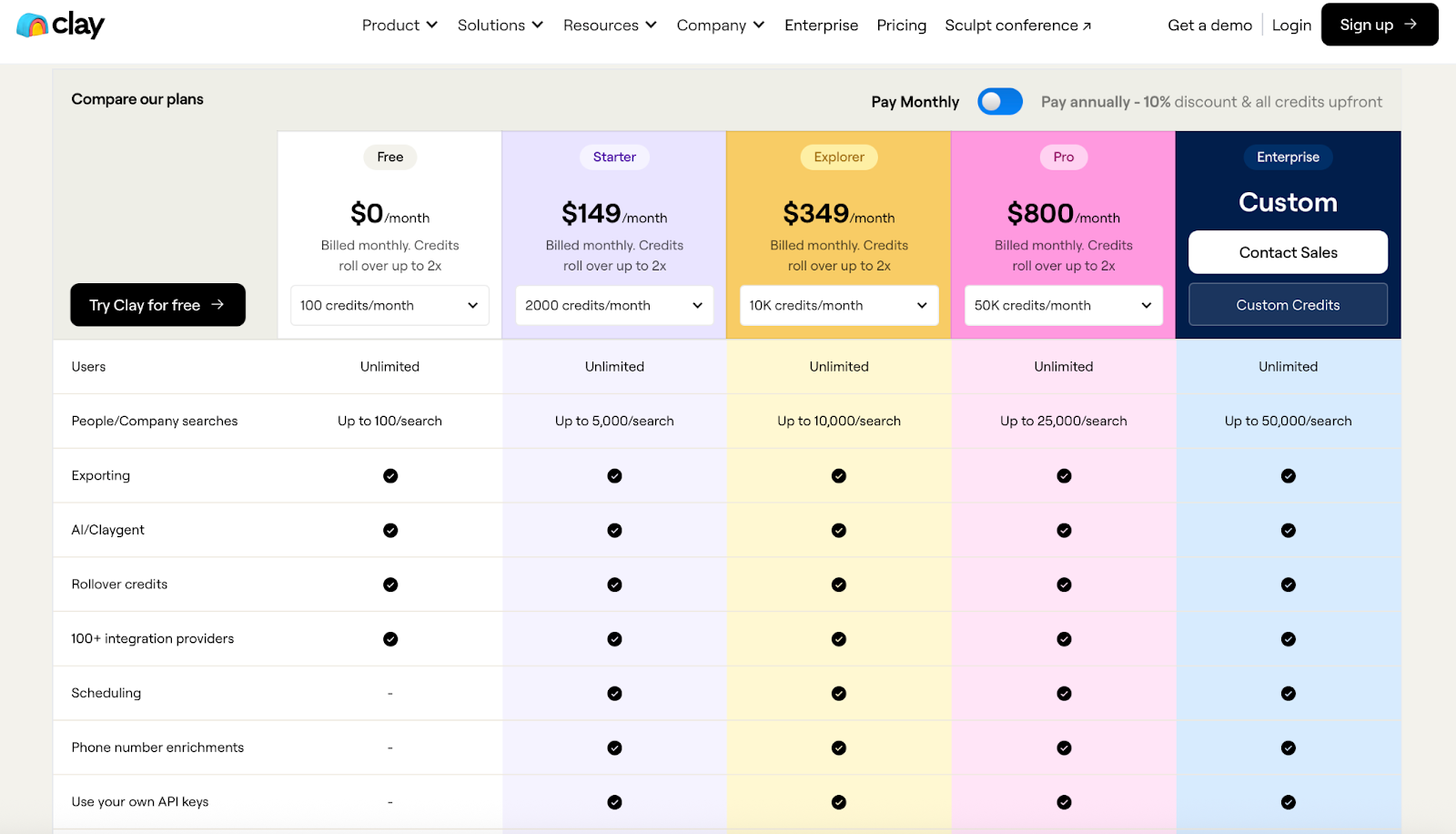Click Scheduling checkmark in Enterprise column
1456x834 pixels.
point(1289,694)
